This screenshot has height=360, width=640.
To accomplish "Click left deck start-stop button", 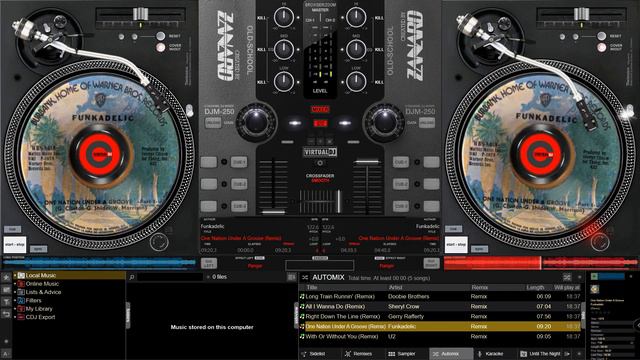I will point(15,245).
